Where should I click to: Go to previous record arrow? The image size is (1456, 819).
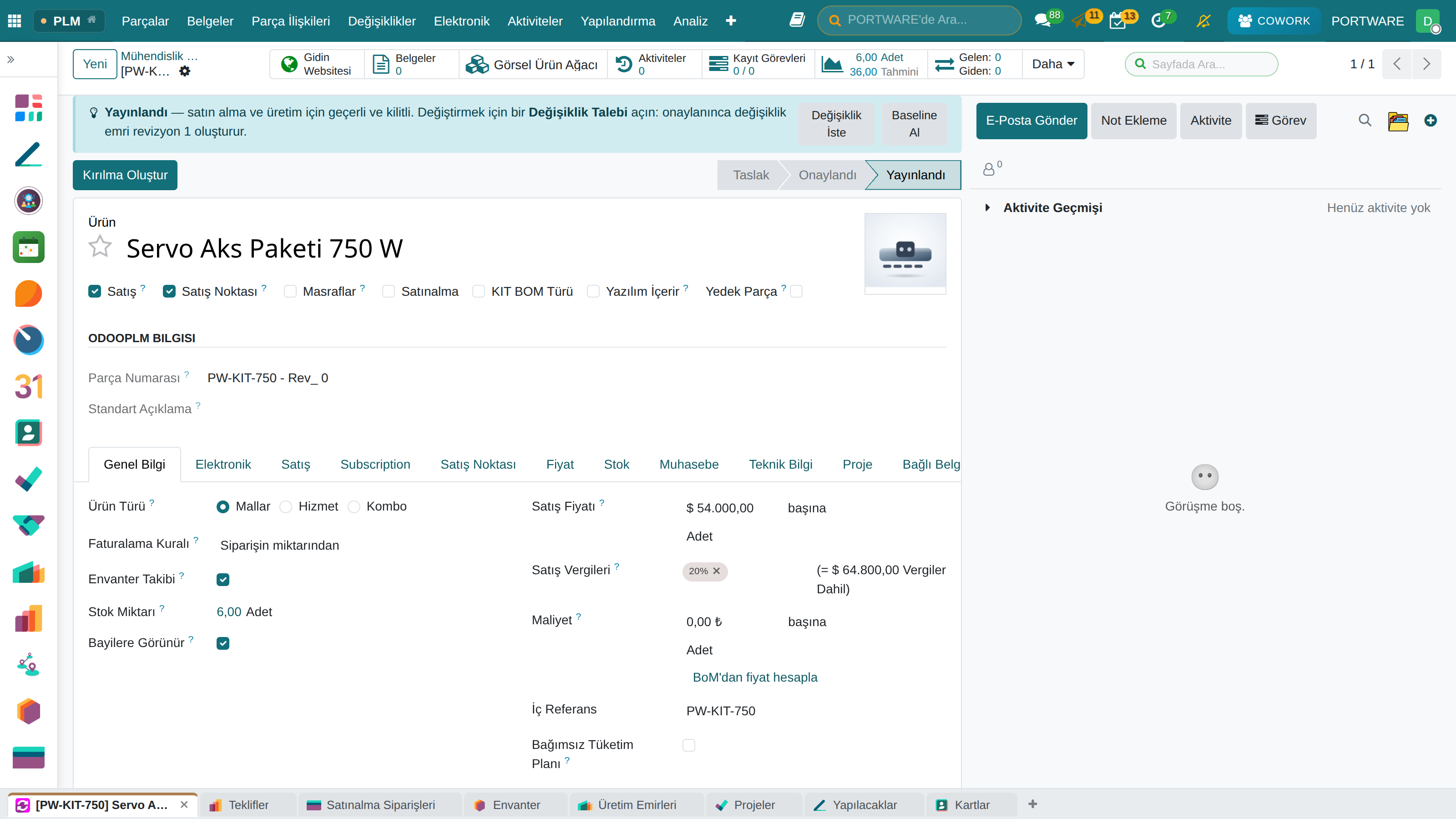1397,64
